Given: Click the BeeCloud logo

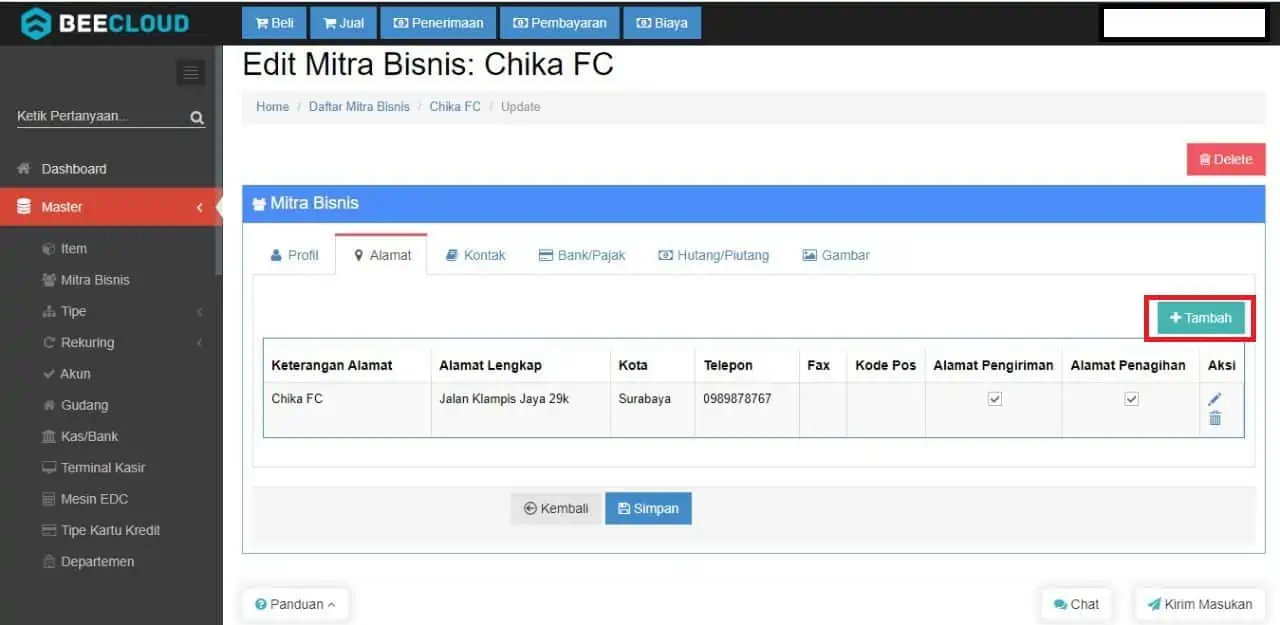Looking at the screenshot, I should [x=105, y=23].
